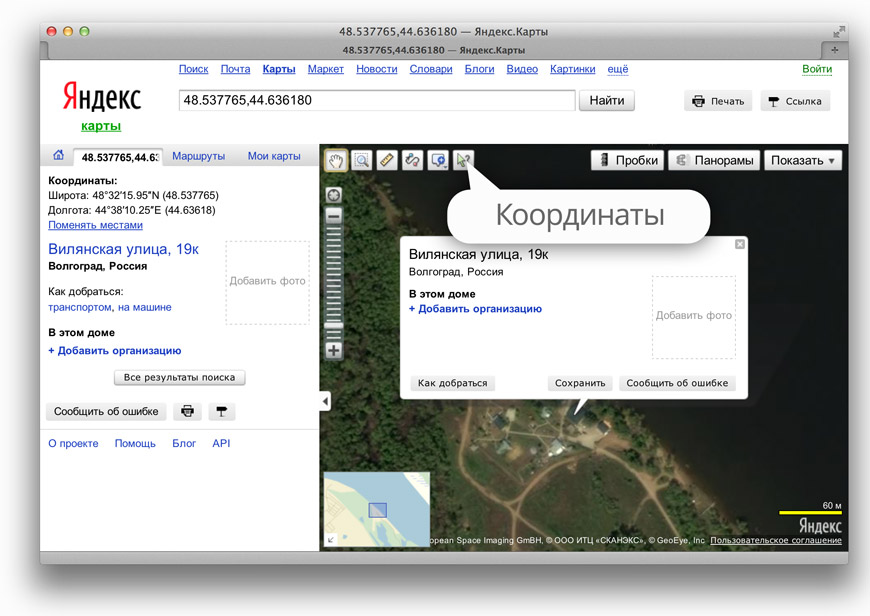The height and width of the screenshot is (616, 870).
Task: Click the fullscreen arrows icon in title bar
Action: click(x=838, y=32)
